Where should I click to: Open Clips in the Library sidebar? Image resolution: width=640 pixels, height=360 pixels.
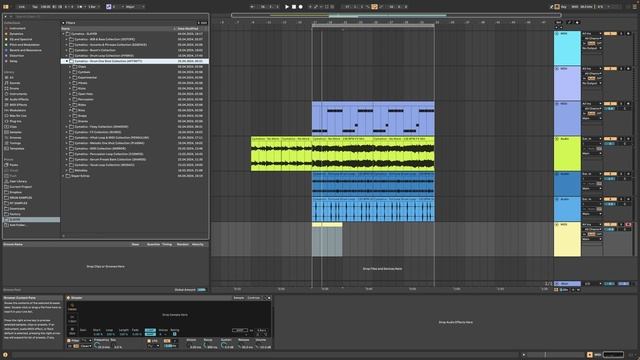coord(13,127)
